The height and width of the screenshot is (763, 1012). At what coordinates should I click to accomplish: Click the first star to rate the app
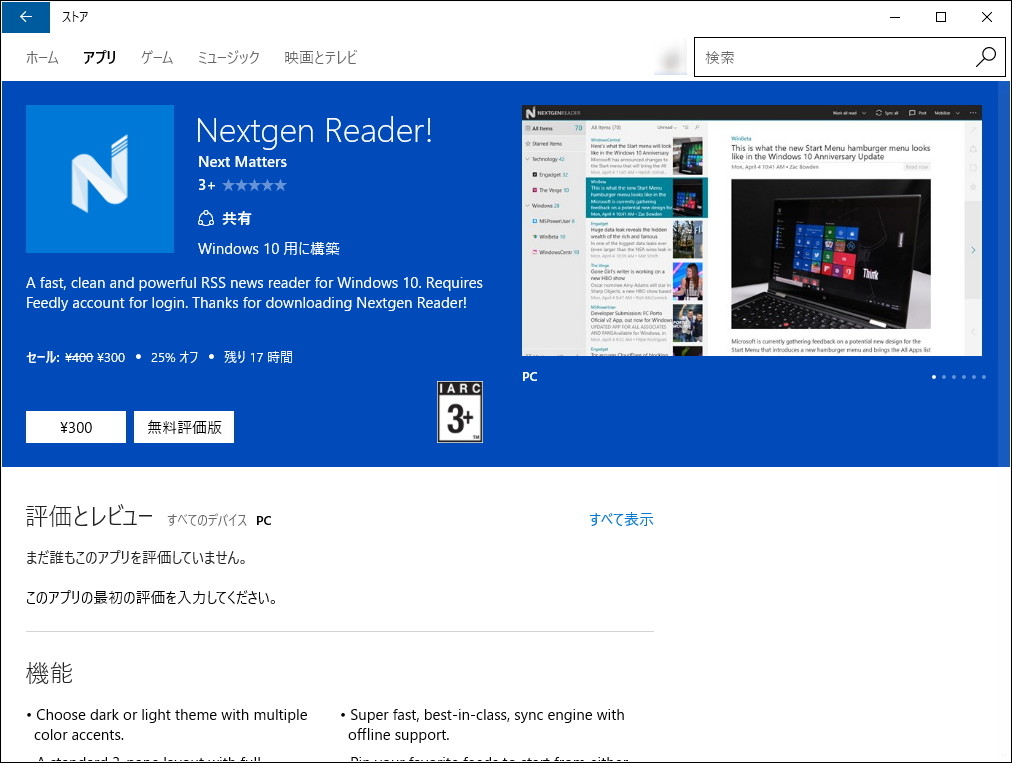pos(230,184)
